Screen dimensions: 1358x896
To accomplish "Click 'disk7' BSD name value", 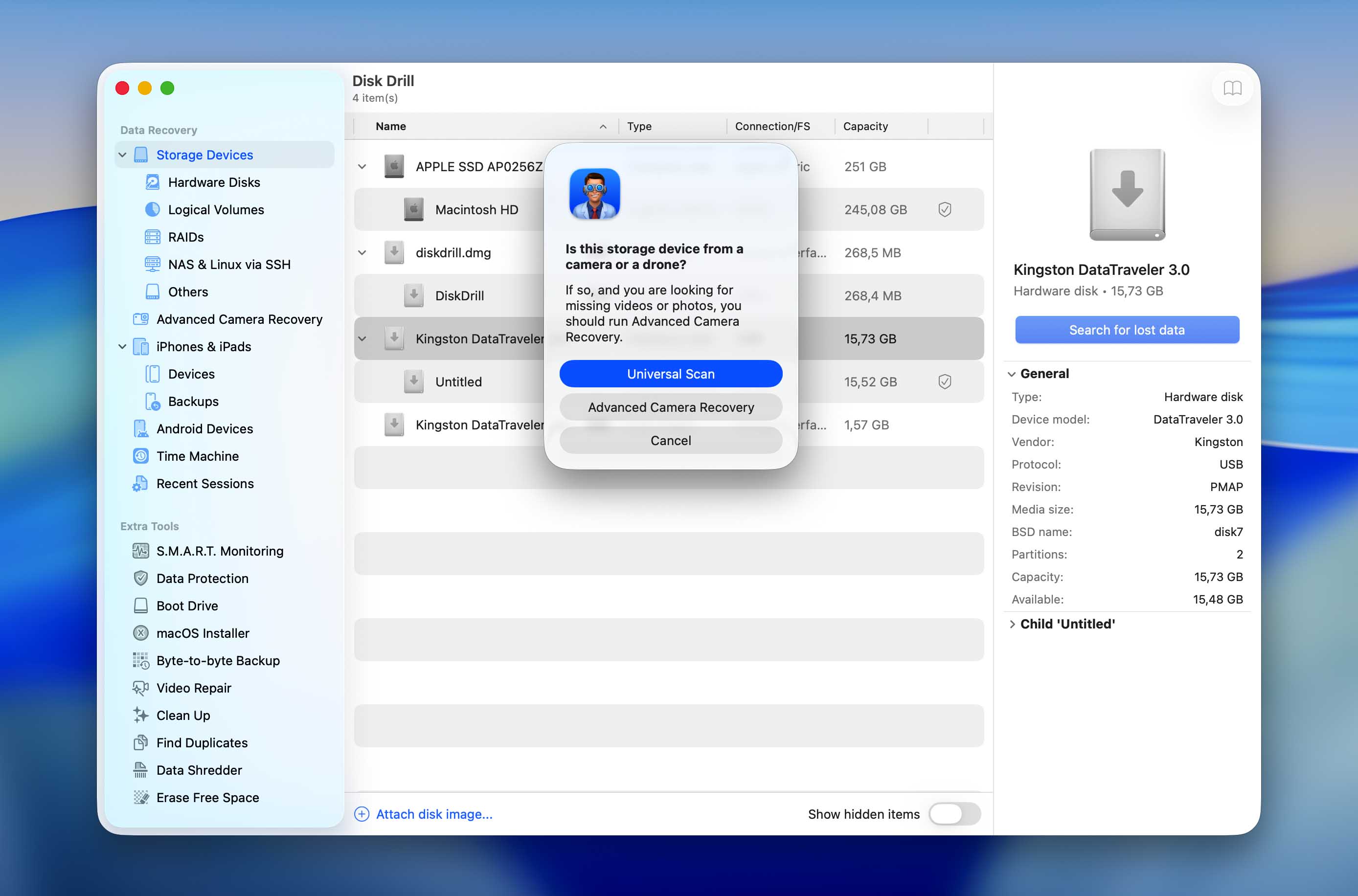I will (x=1228, y=533).
